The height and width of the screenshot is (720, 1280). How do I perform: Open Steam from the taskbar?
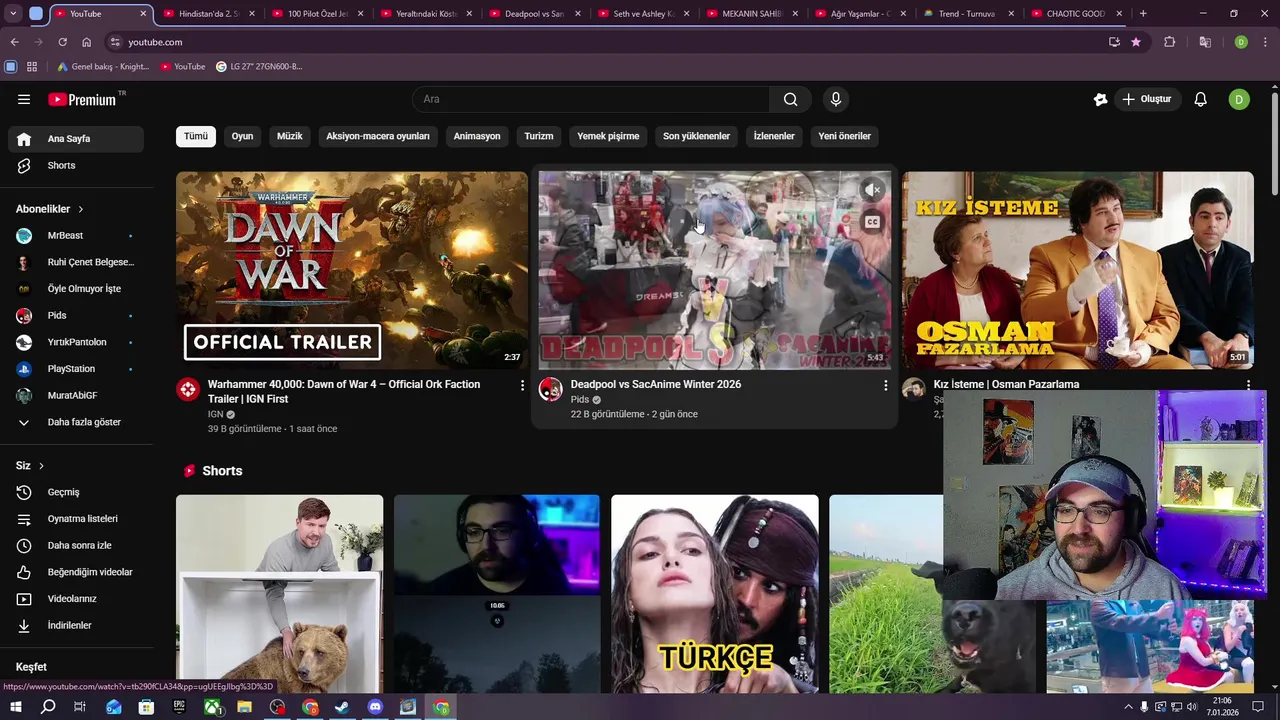coord(342,707)
